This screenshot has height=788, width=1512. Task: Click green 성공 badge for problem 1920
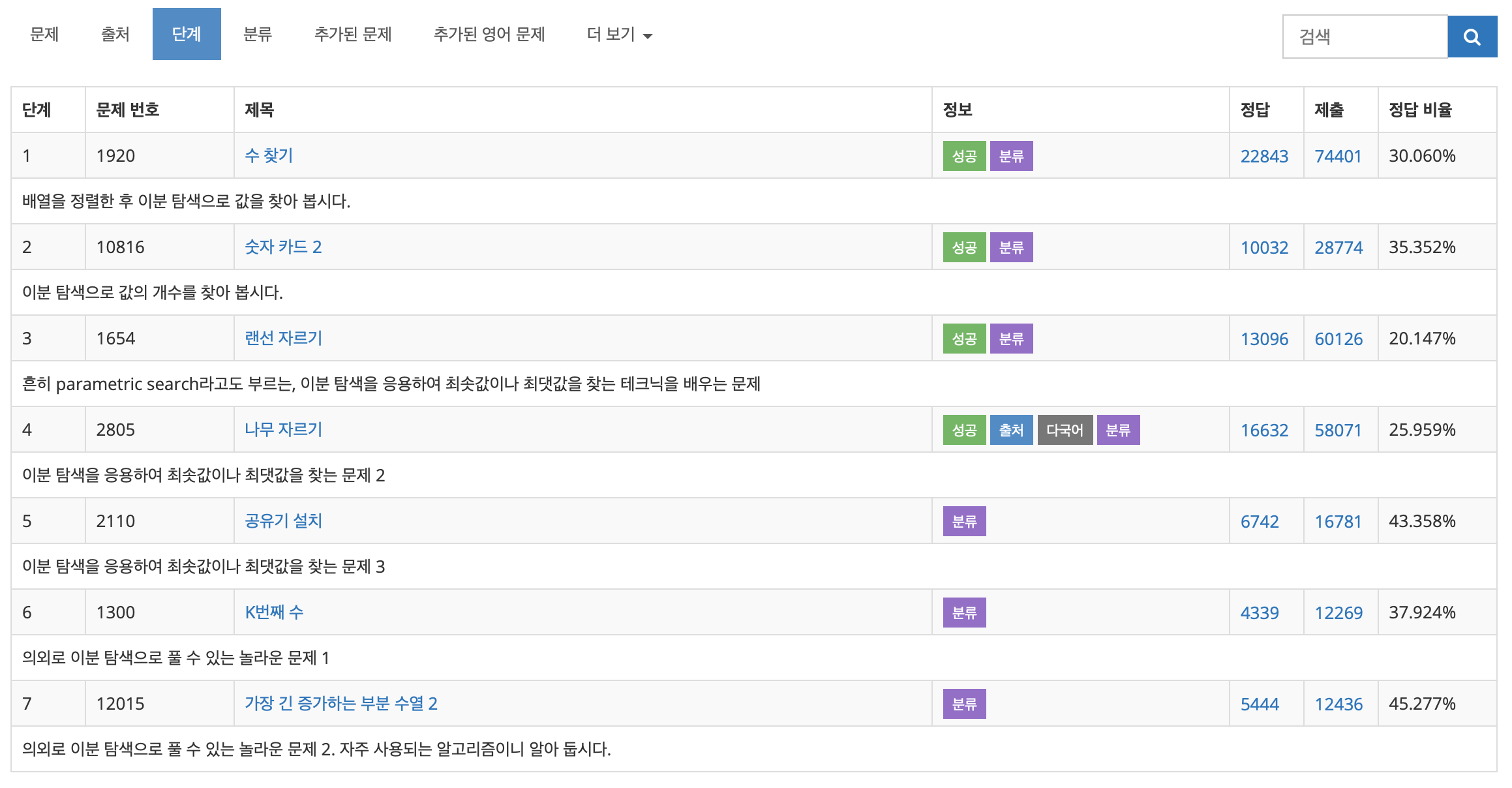pos(964,156)
